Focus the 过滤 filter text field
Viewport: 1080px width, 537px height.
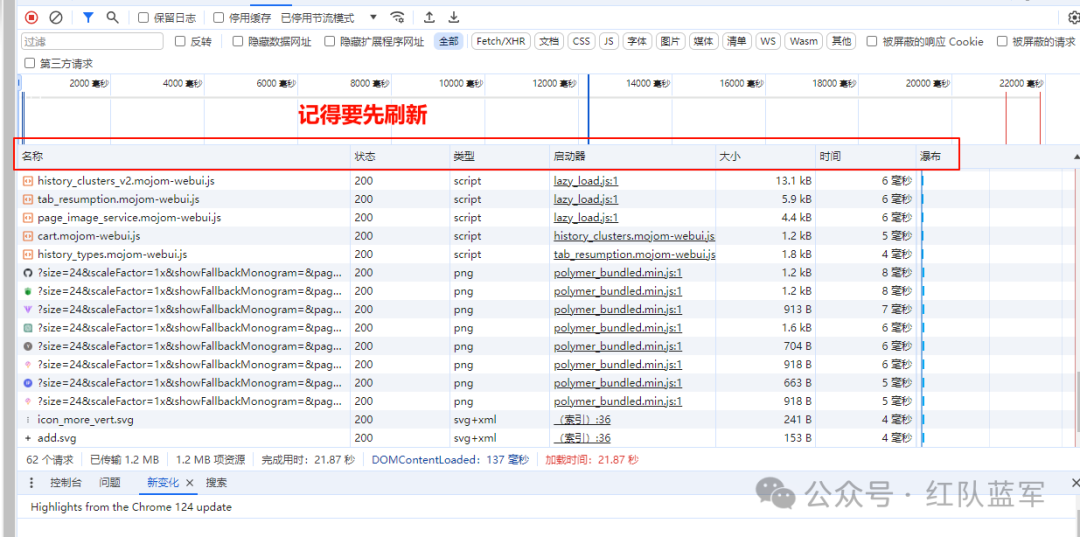92,41
